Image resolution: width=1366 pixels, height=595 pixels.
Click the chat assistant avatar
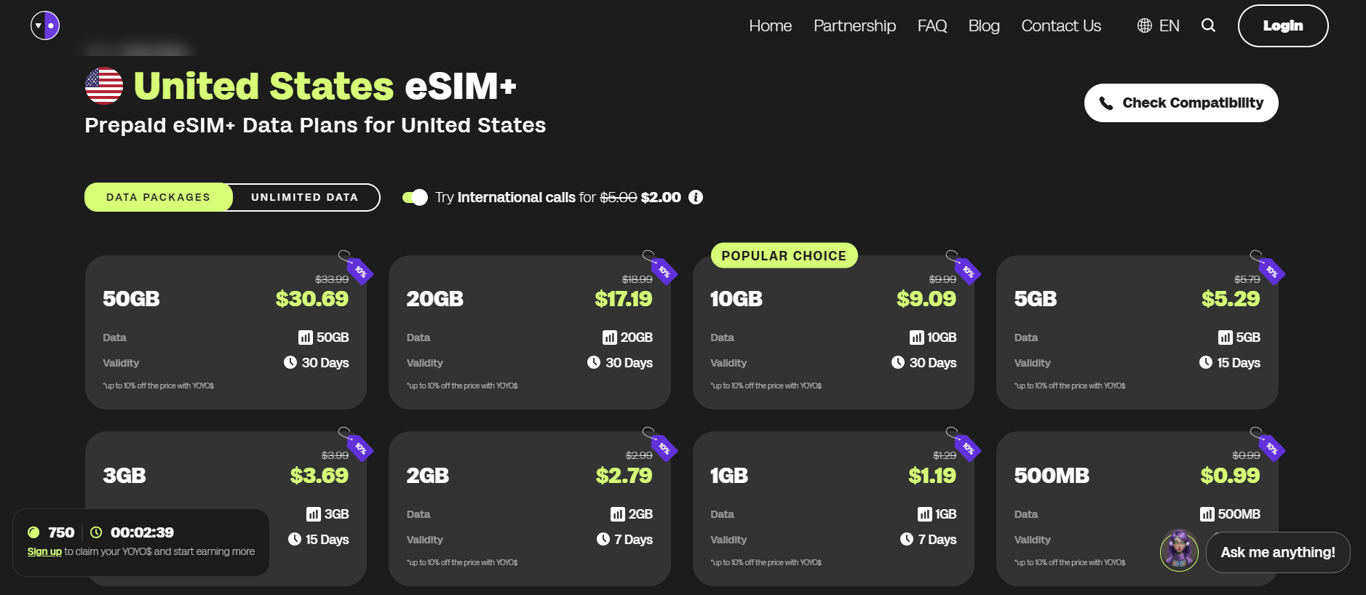pyautogui.click(x=1179, y=552)
